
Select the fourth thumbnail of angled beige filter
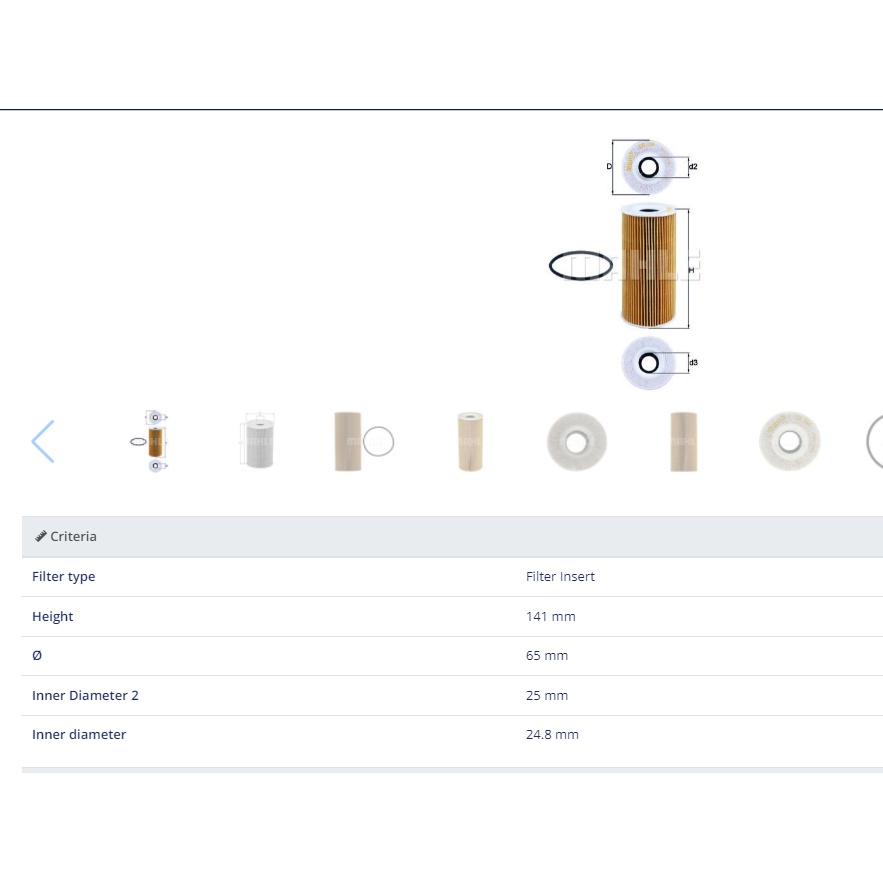pos(469,441)
